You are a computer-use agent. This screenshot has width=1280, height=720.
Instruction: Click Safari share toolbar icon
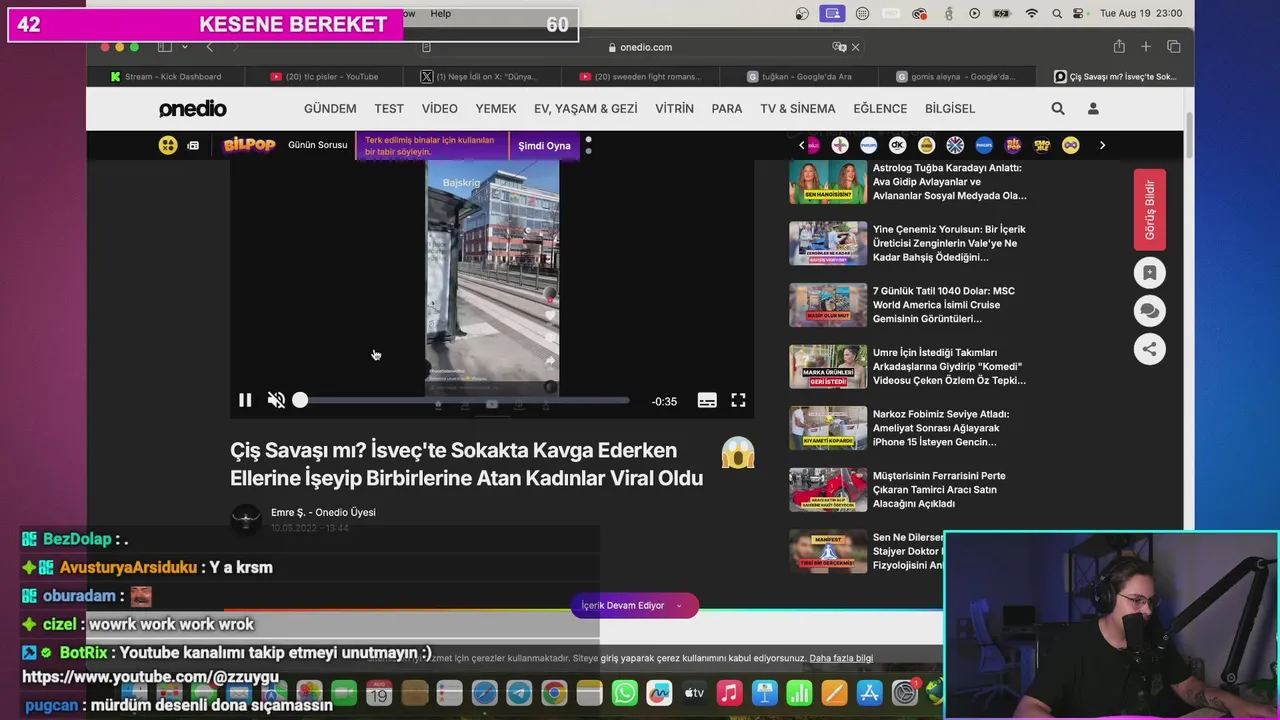(x=1119, y=47)
